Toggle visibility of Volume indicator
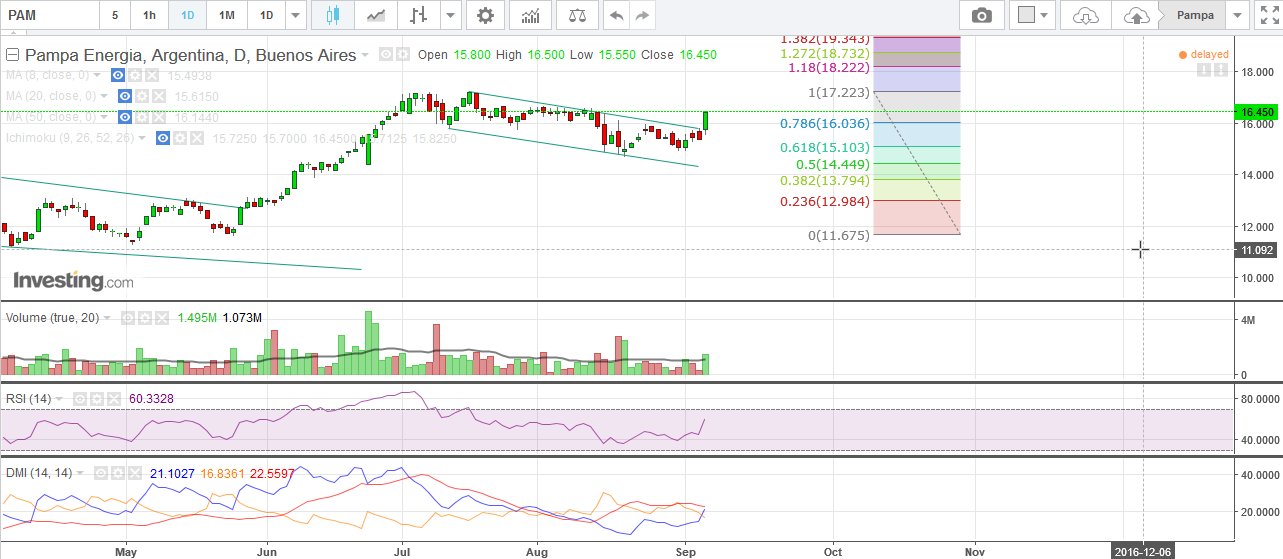The height and width of the screenshot is (559, 1283). coord(128,318)
